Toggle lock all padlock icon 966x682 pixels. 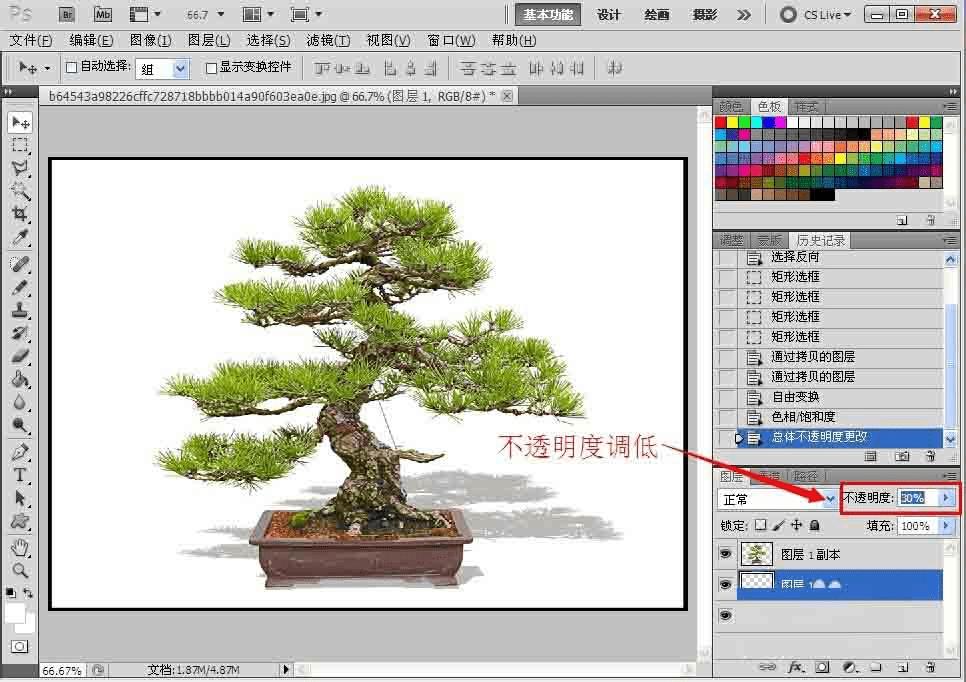(x=814, y=525)
